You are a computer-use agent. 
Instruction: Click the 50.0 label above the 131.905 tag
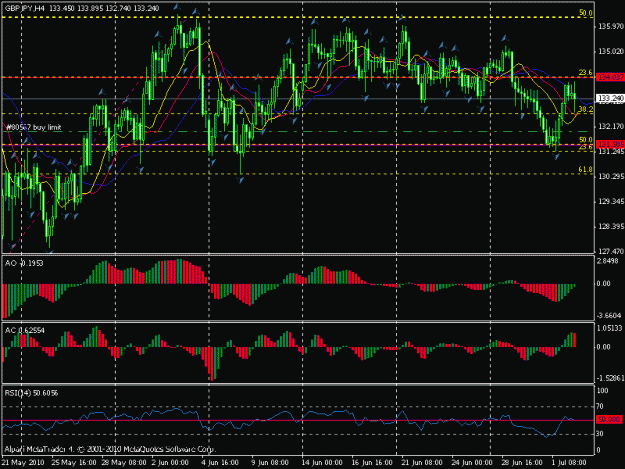pos(585,140)
